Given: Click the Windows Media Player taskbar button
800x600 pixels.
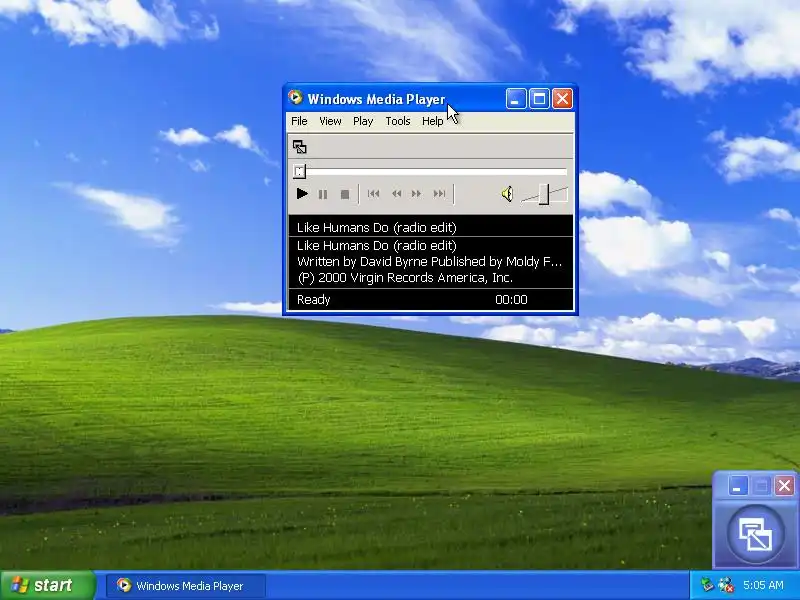Looking at the screenshot, I should 186,586.
